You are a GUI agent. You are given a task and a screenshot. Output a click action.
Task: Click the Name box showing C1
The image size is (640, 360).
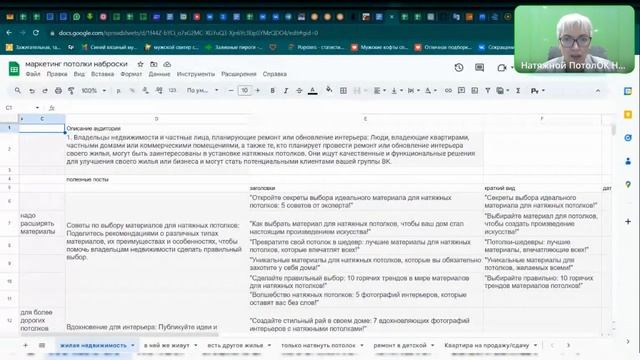pos(21,108)
